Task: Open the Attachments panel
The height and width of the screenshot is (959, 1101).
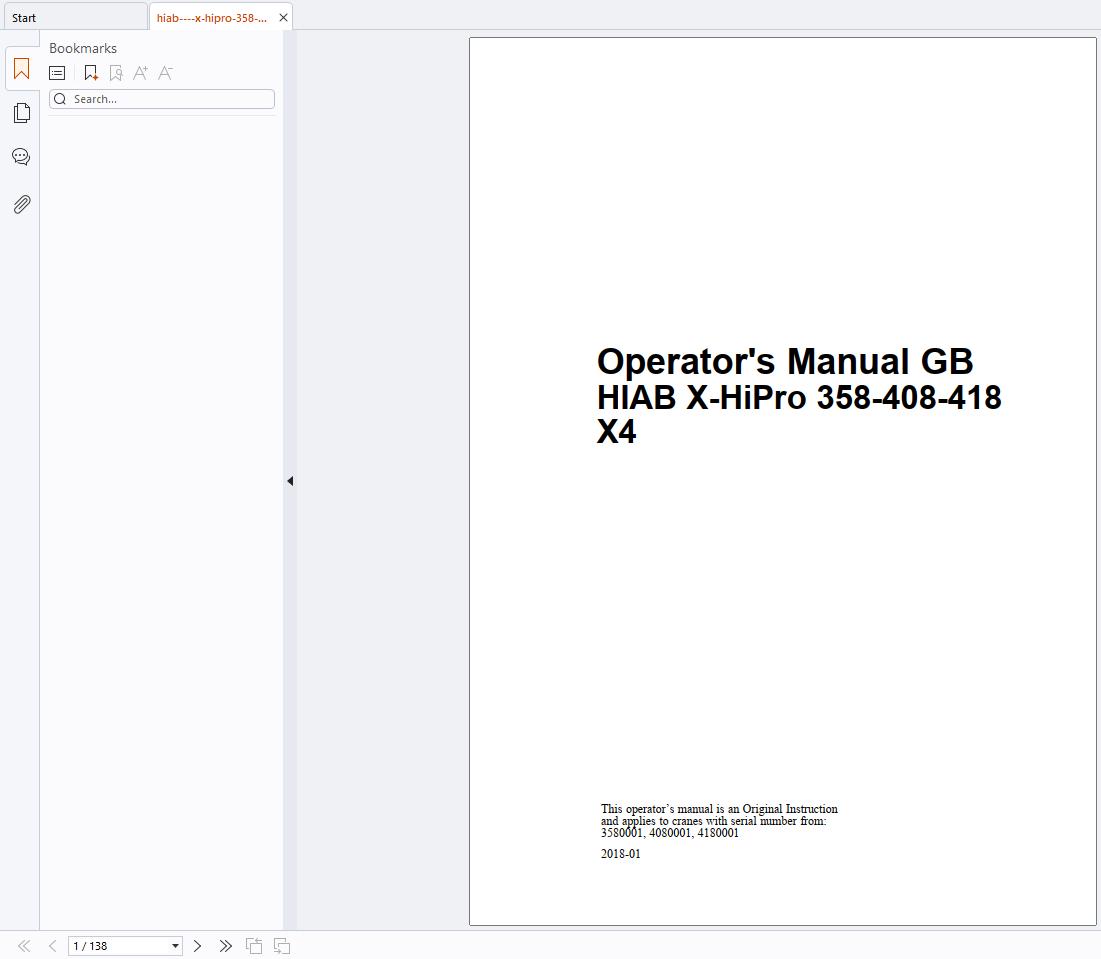Action: [21, 204]
